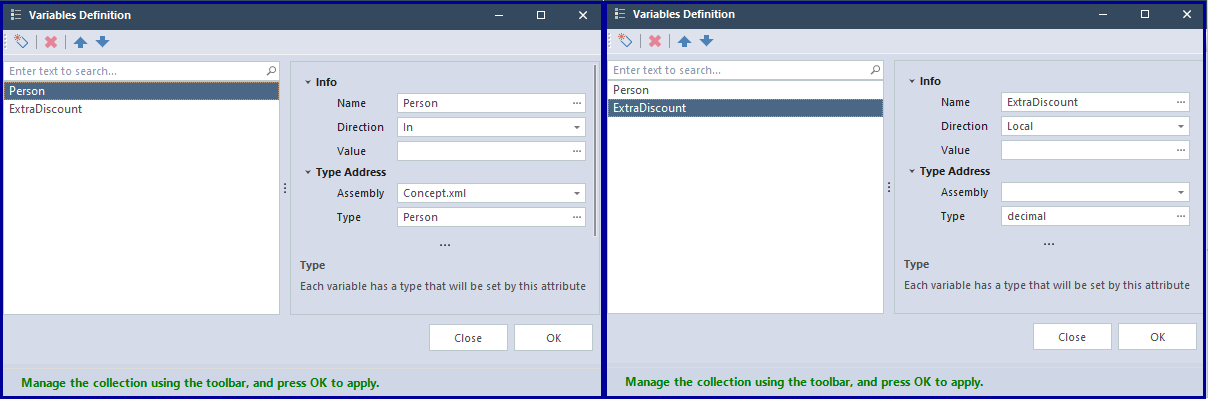Click the vertical splitter grip in left window

click(285, 188)
